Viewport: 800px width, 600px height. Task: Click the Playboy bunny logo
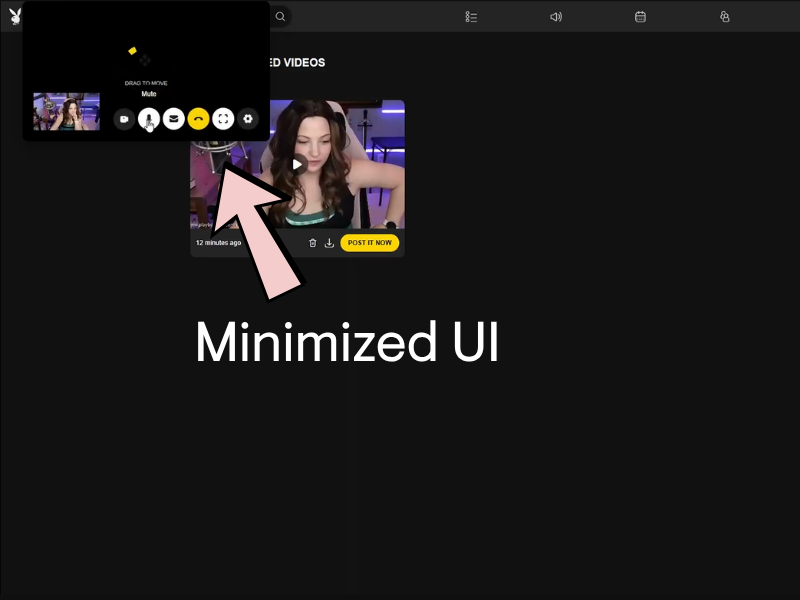point(15,16)
